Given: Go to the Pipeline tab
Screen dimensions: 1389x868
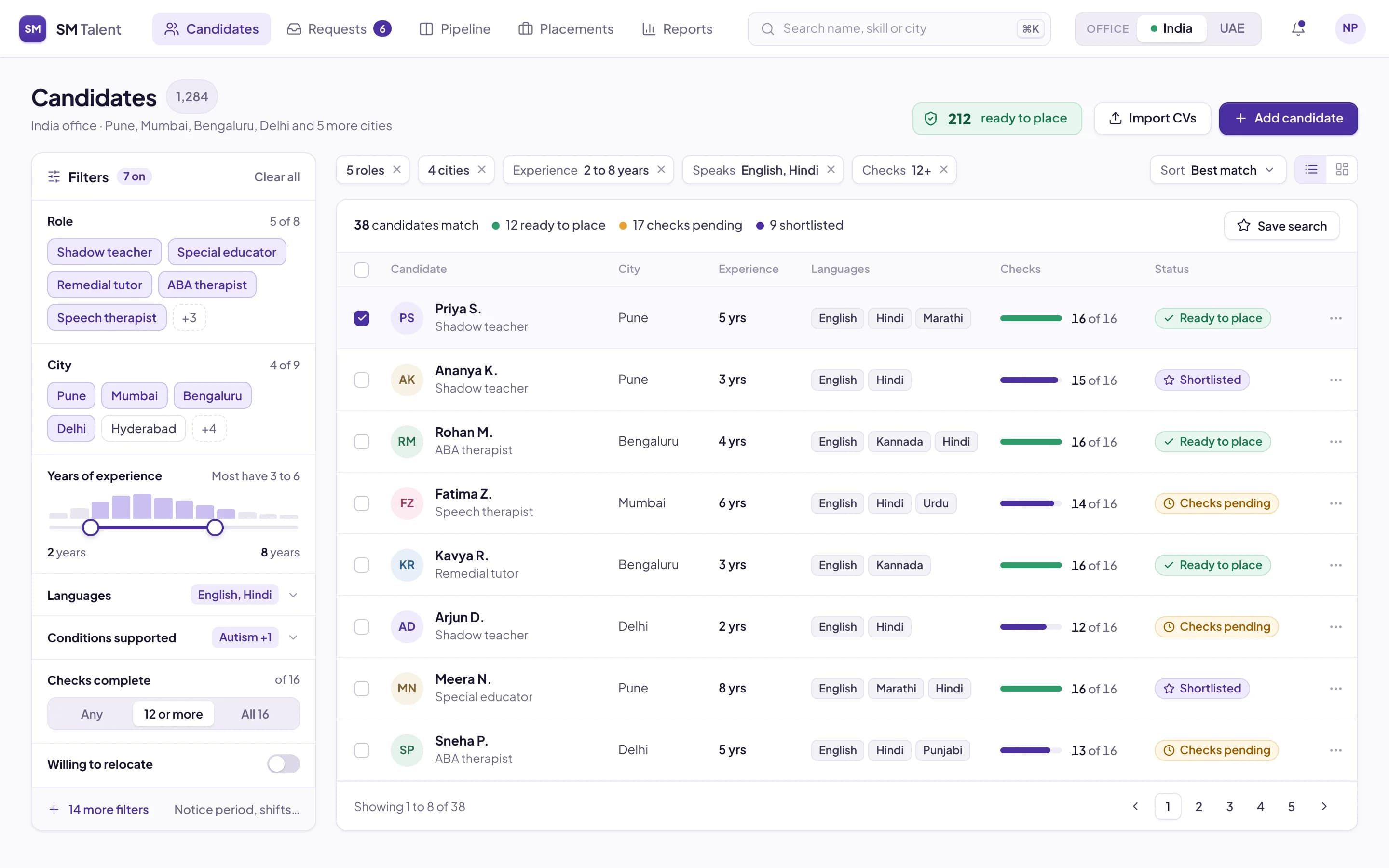Looking at the screenshot, I should coord(455,29).
